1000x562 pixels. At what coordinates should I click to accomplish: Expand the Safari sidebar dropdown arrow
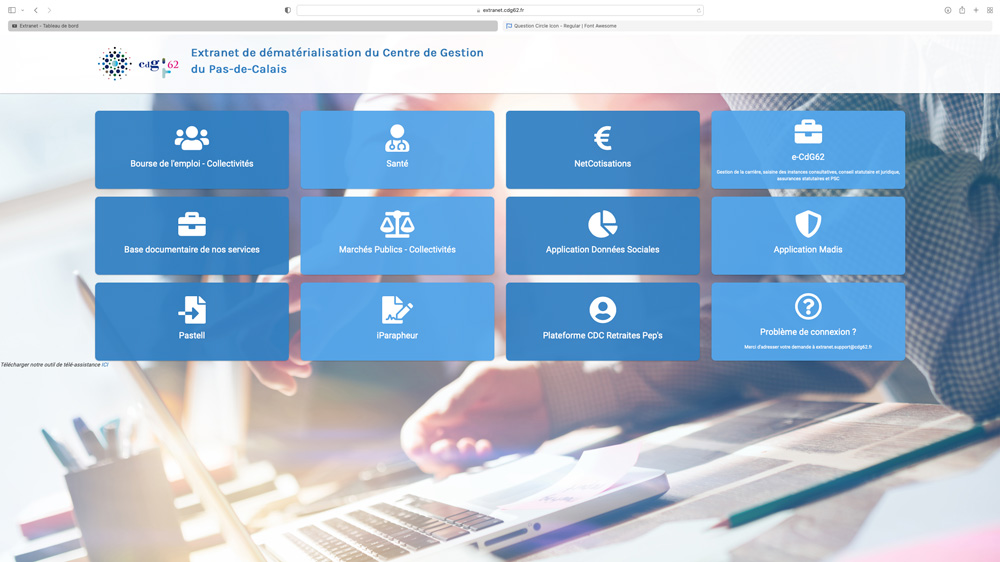[22, 10]
